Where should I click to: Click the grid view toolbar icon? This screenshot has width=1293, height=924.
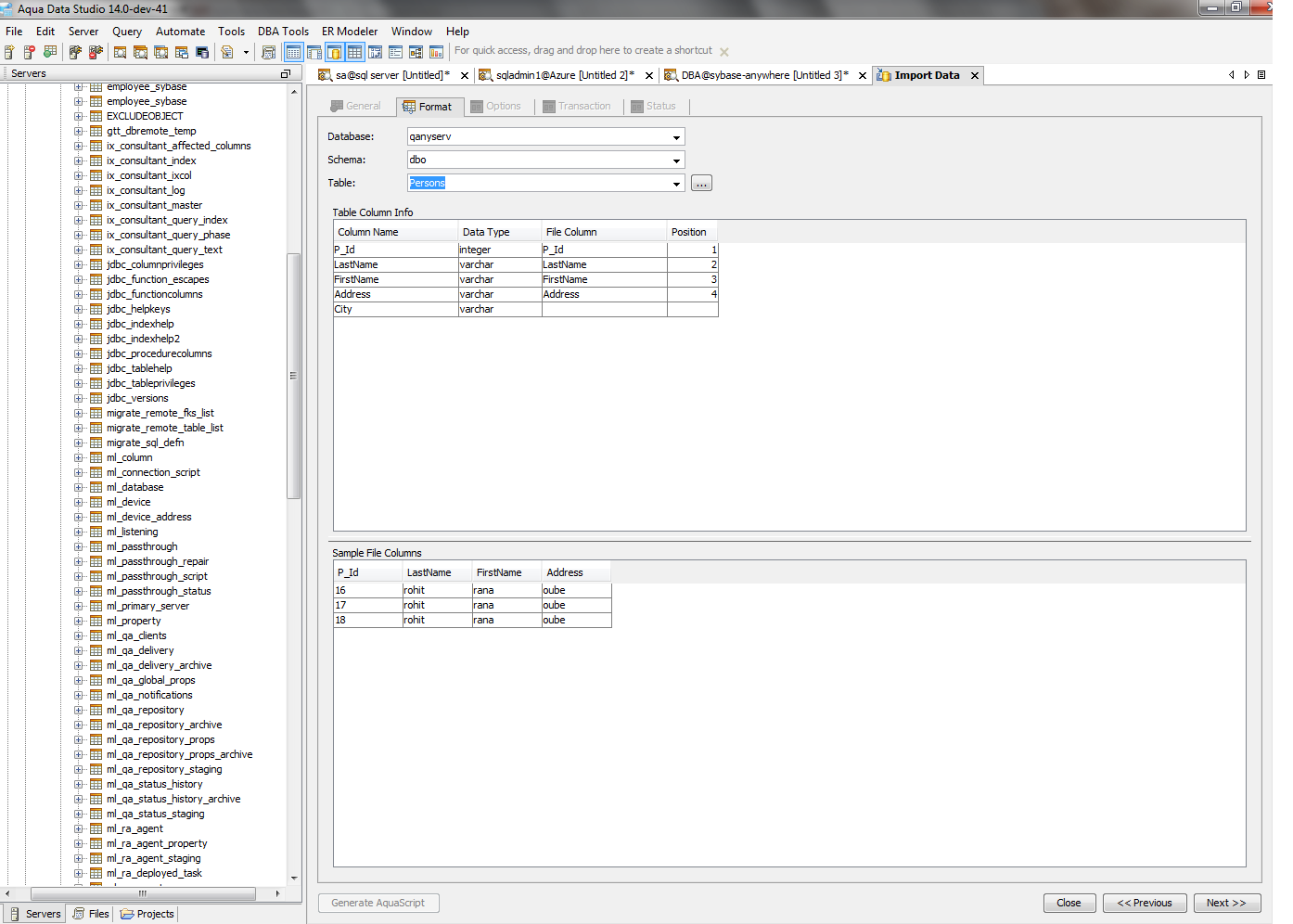point(354,52)
